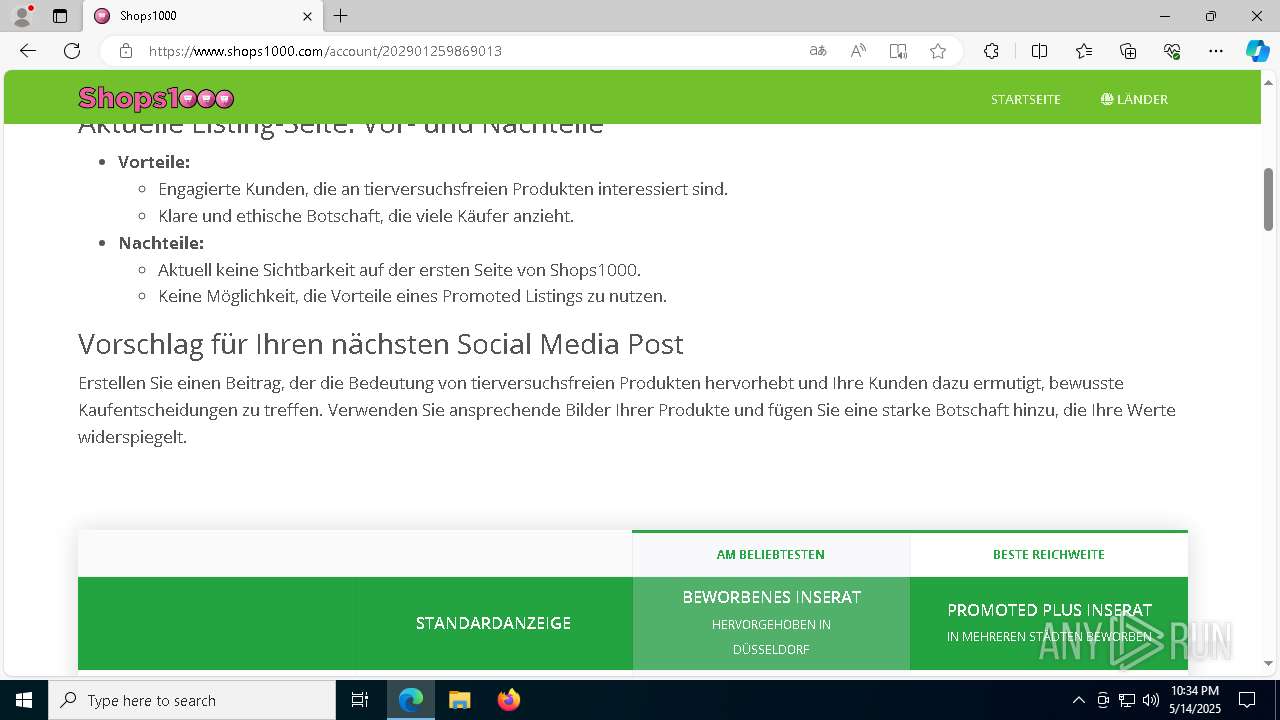The image size is (1280, 720).
Task: Click the 'Keine Möglichkeit' bullet text
Action: pos(412,296)
